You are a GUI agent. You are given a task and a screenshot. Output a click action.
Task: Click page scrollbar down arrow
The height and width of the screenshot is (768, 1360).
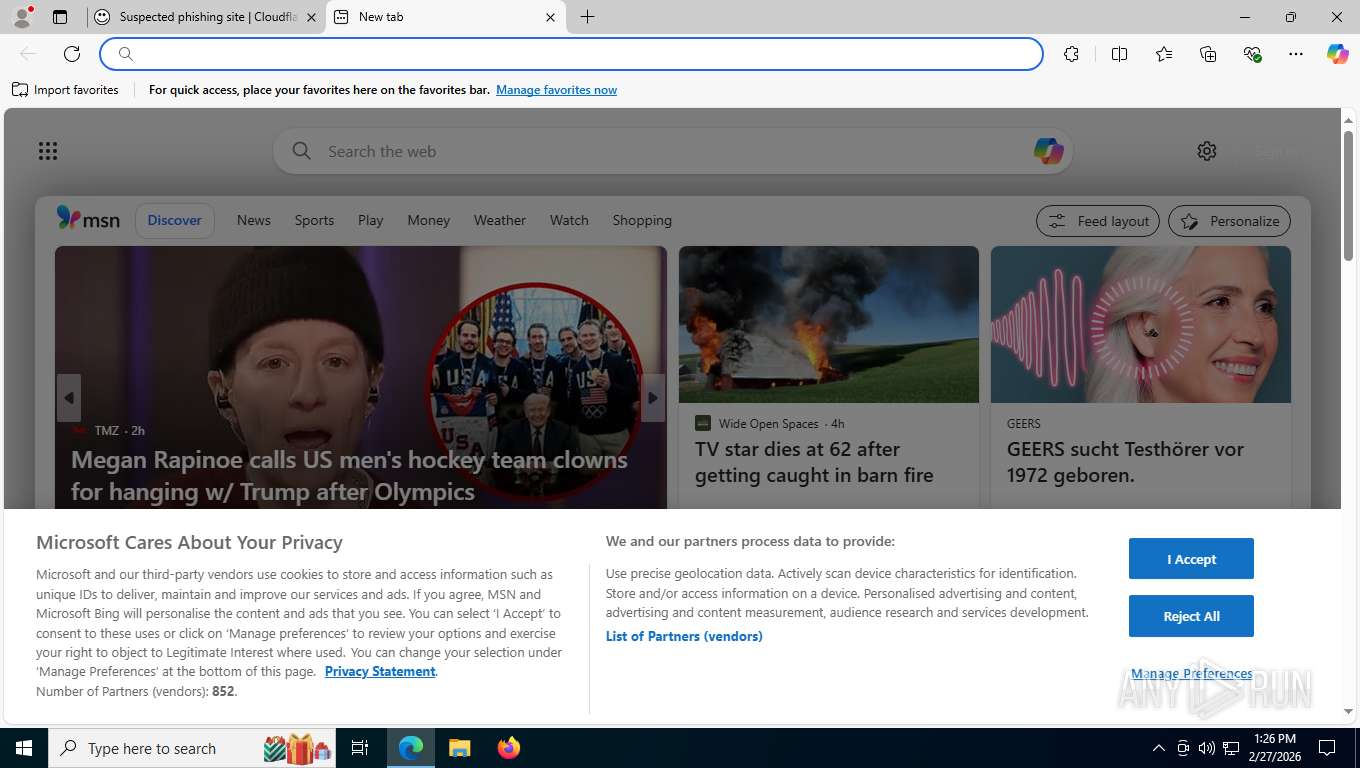[1348, 711]
